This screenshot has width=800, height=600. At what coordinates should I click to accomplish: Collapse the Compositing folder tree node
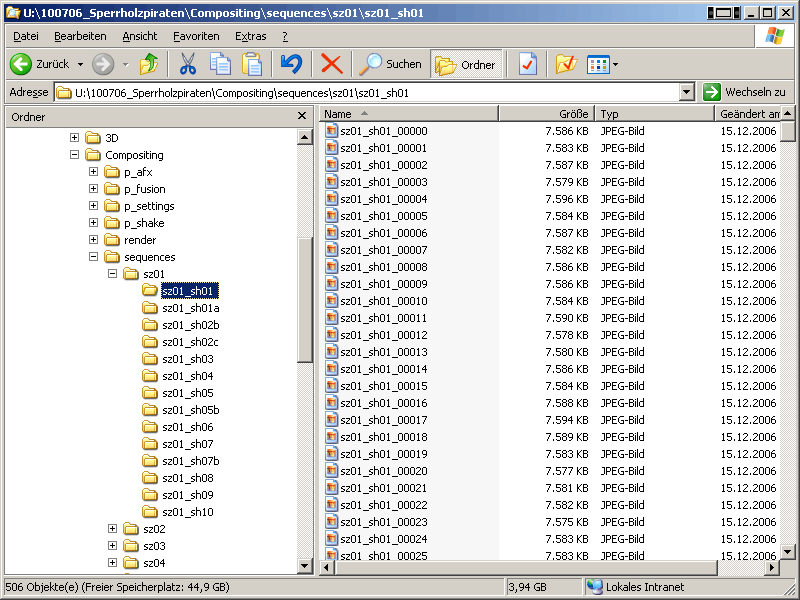[x=74, y=155]
